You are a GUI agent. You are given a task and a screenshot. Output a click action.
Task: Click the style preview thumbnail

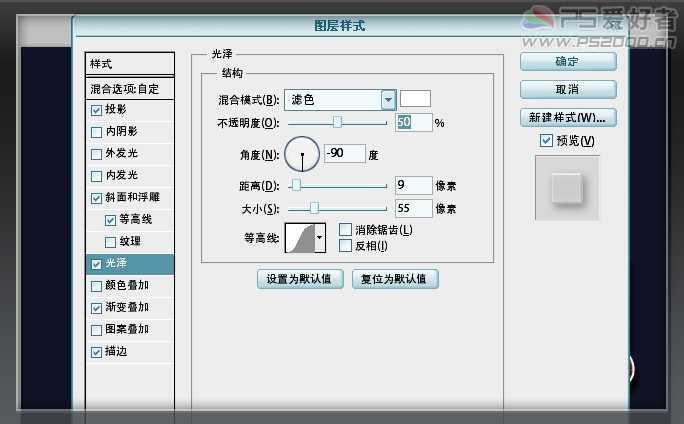(x=567, y=188)
